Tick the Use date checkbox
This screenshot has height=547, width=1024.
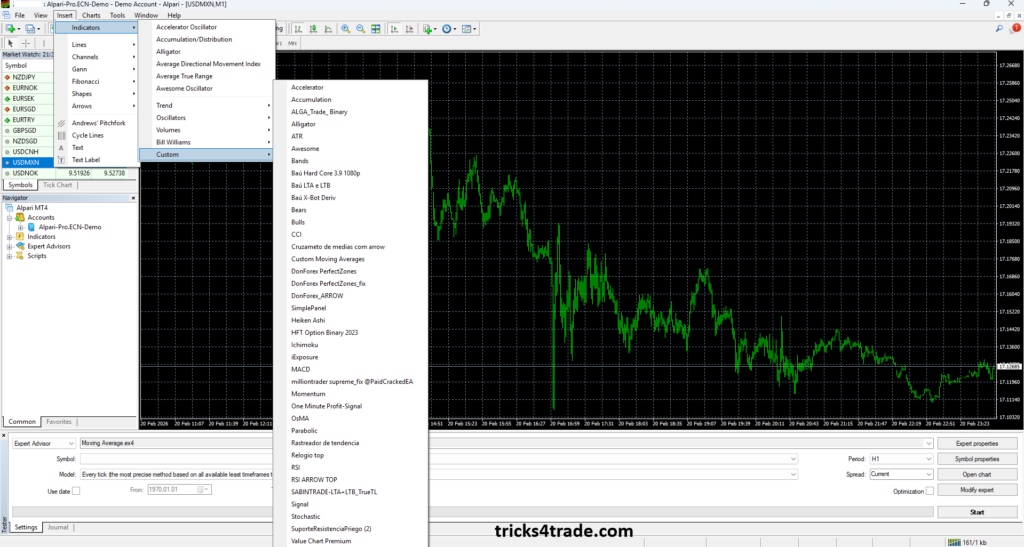pos(76,491)
